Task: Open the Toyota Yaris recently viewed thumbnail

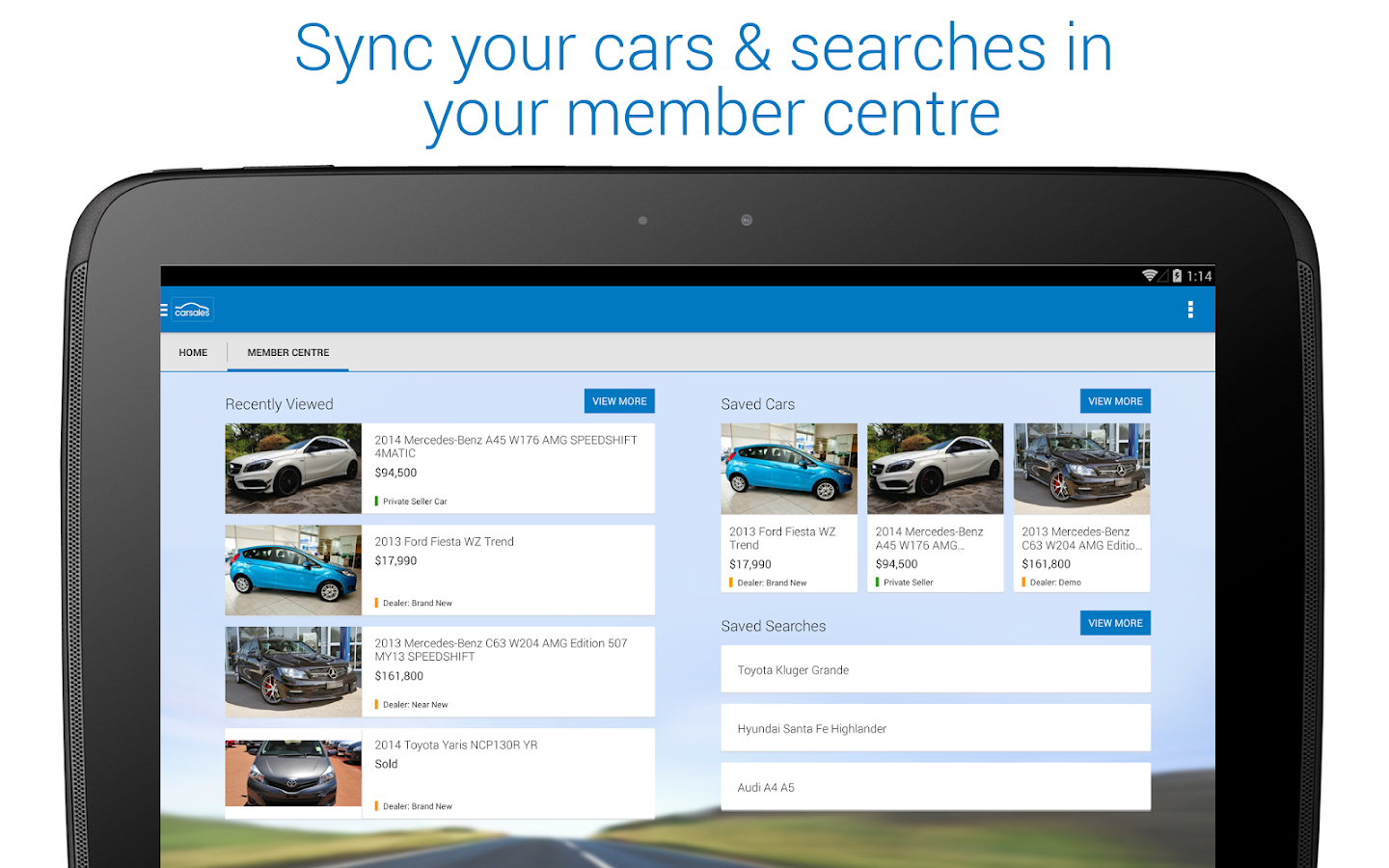Action: tap(293, 773)
